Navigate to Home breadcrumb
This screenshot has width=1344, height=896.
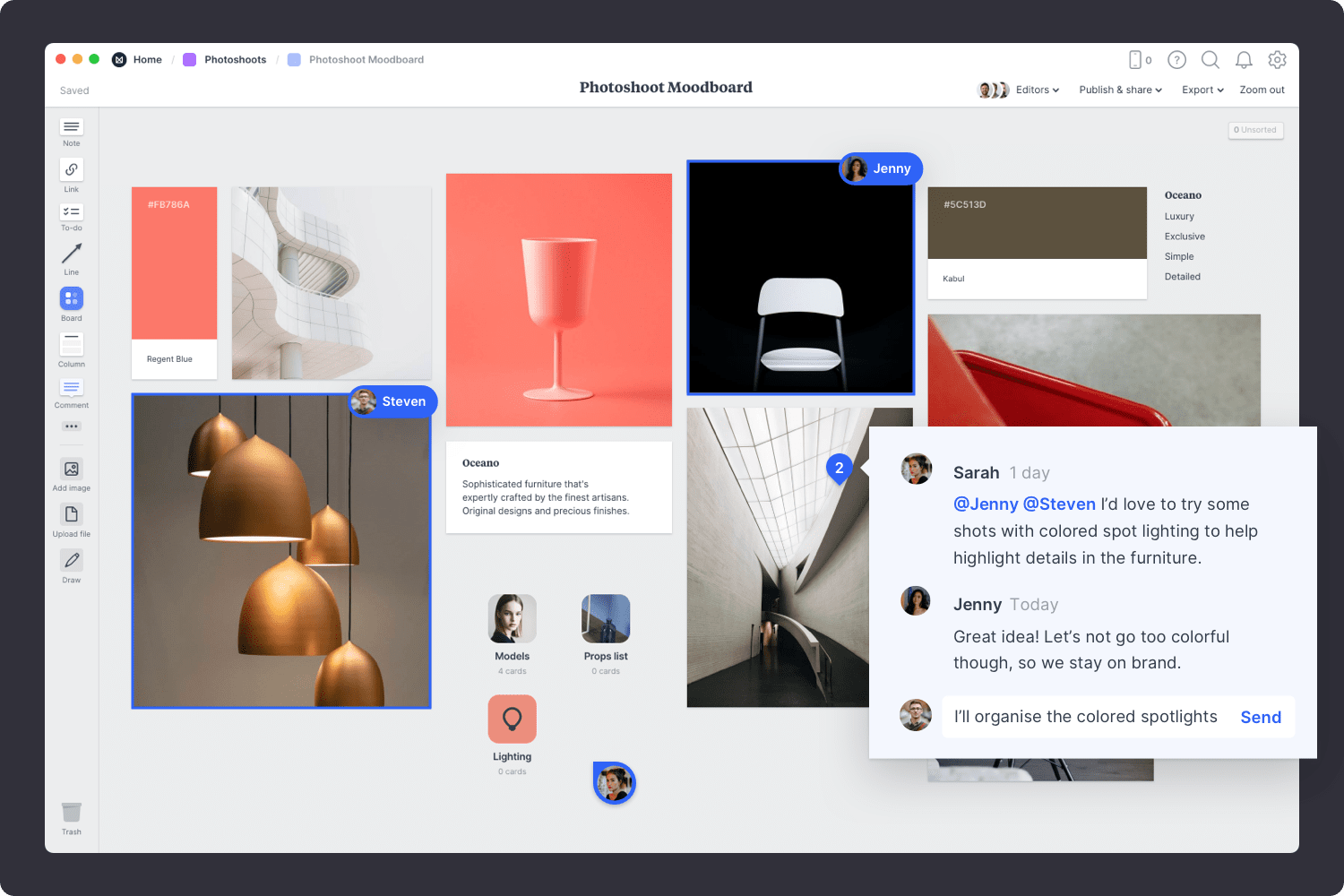pos(147,60)
